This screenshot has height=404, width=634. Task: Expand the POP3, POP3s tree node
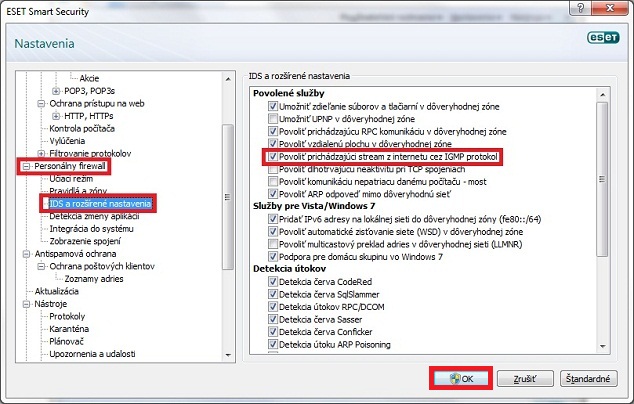pyautogui.click(x=56, y=91)
